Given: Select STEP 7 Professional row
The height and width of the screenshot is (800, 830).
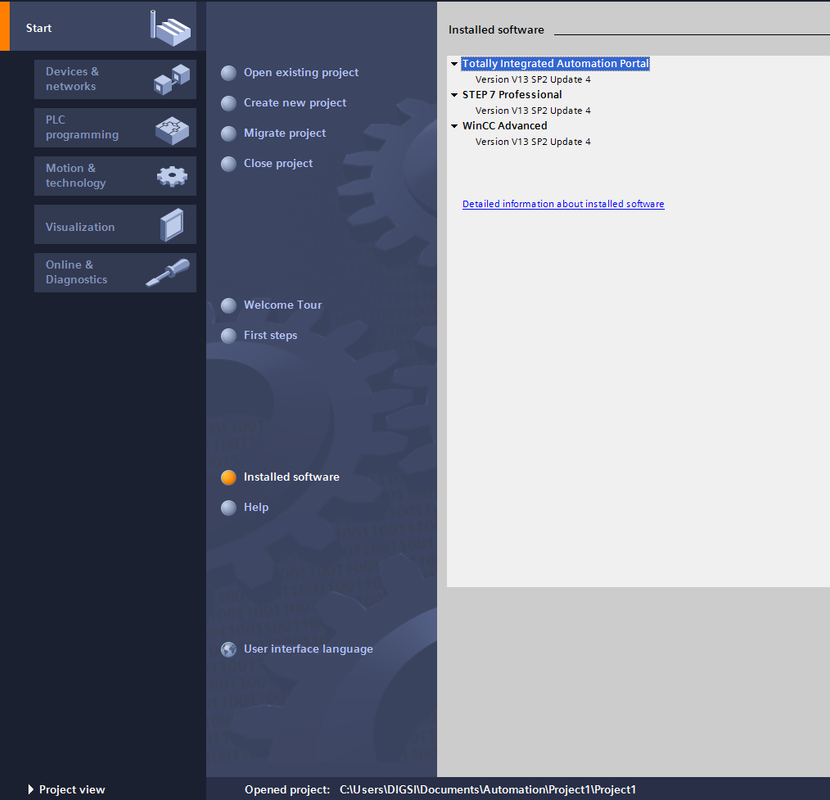Looking at the screenshot, I should [512, 95].
